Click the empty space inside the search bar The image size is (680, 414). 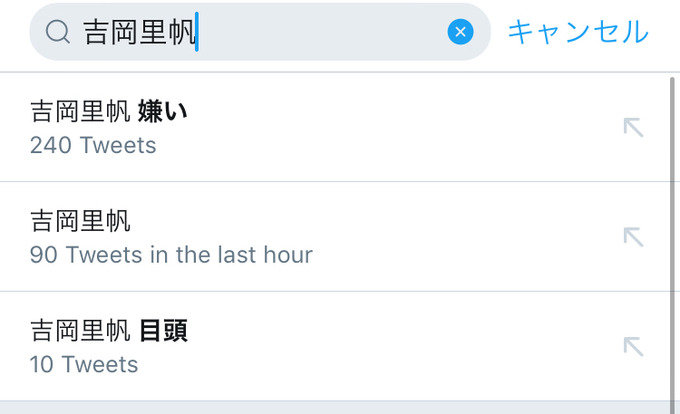click(321, 32)
